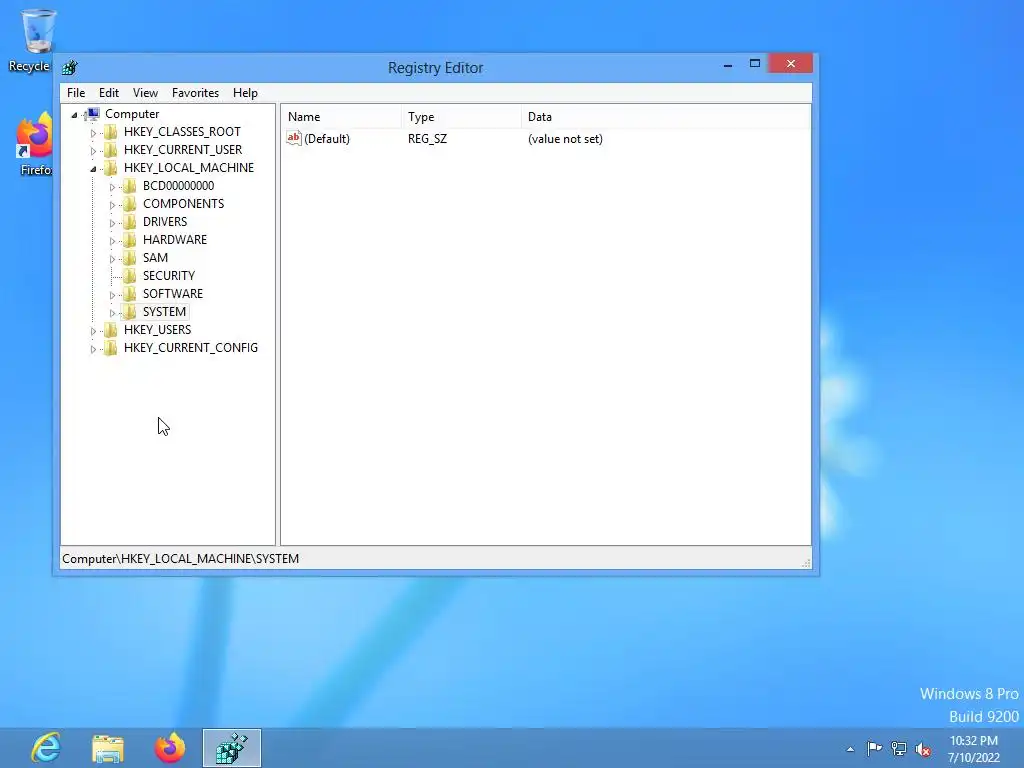Viewport: 1024px width, 768px height.
Task: Click the SAM folder icon
Action: 130,257
